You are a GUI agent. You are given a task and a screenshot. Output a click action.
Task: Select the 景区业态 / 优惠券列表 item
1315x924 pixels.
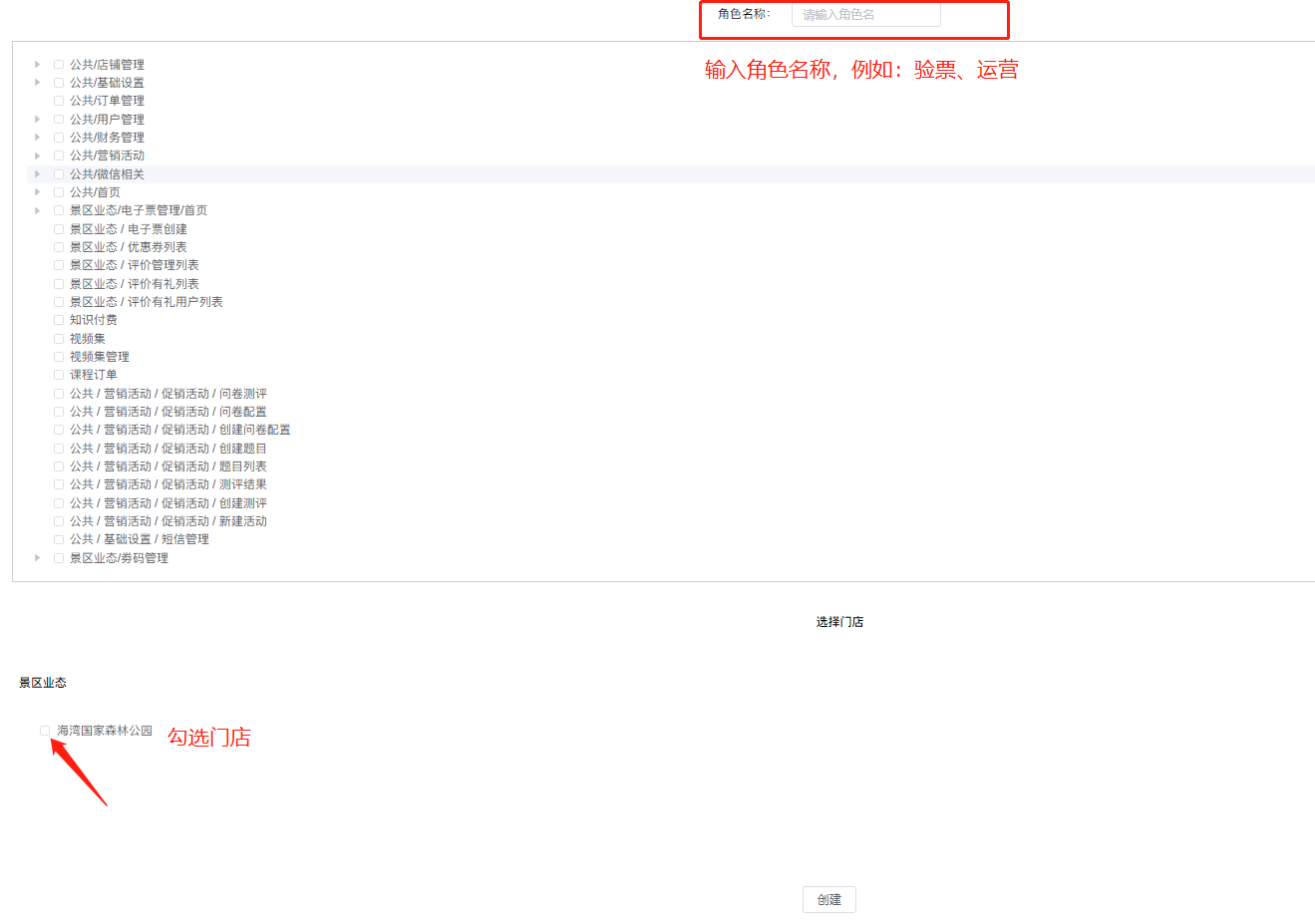(x=58, y=246)
